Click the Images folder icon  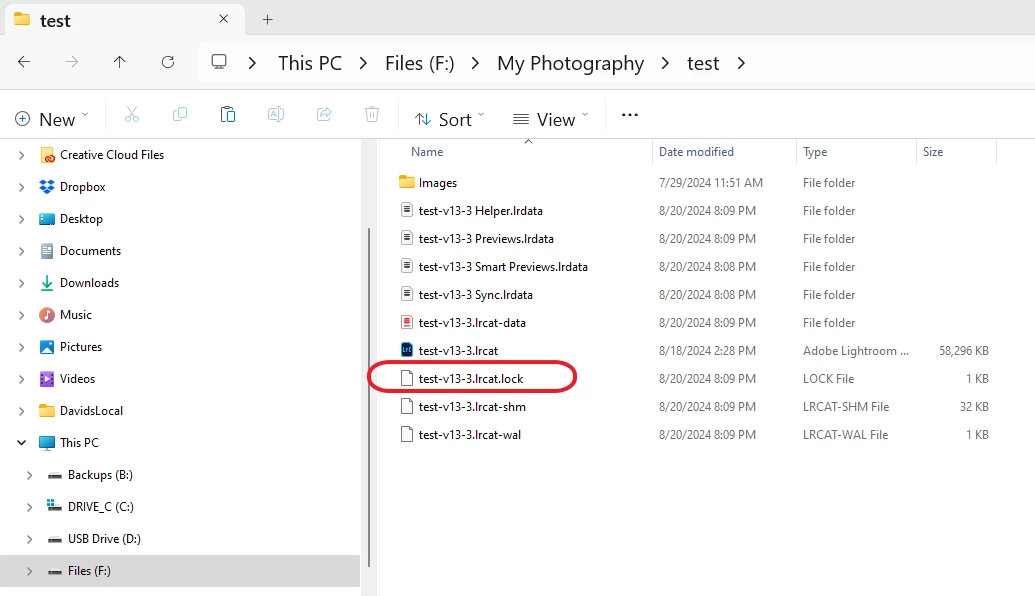click(x=407, y=182)
